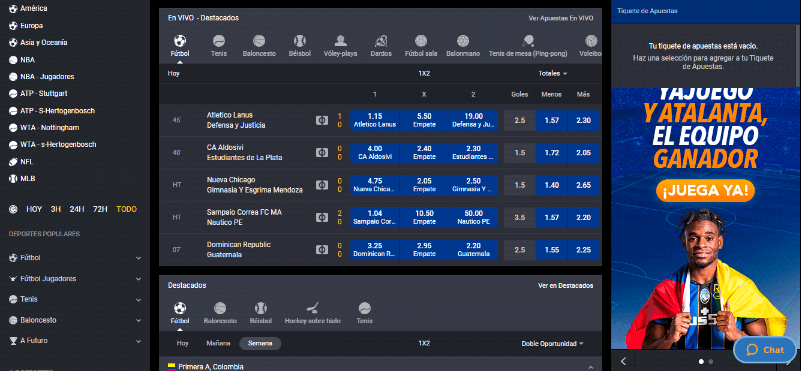Open Ver en Destacados link

click(566, 286)
